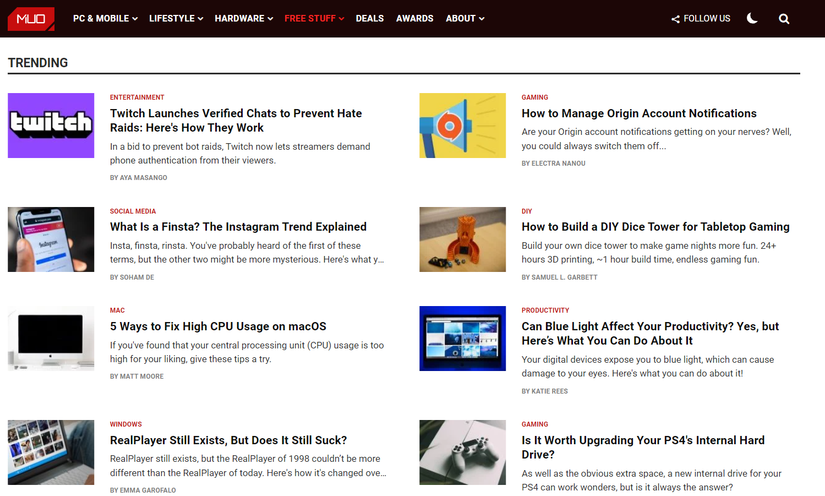View author Katie Rees profile
825x496 pixels.
pos(545,391)
